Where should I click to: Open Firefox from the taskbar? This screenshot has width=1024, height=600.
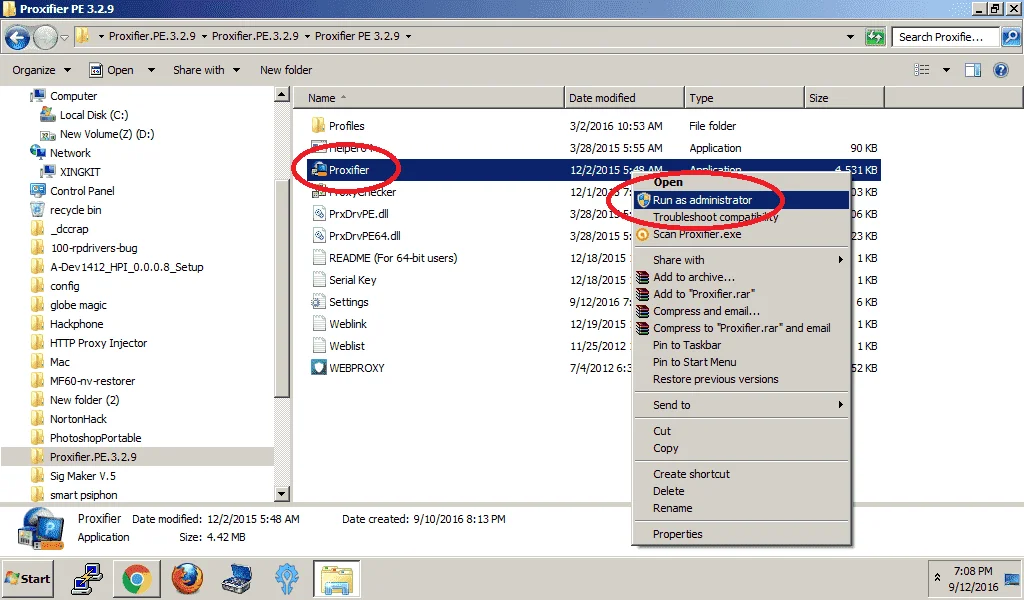pos(187,579)
